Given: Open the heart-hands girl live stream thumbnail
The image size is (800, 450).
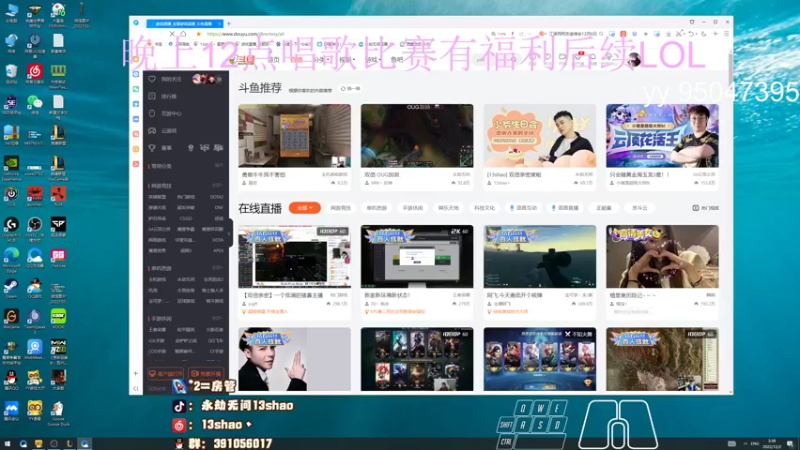Looking at the screenshot, I should point(662,257).
